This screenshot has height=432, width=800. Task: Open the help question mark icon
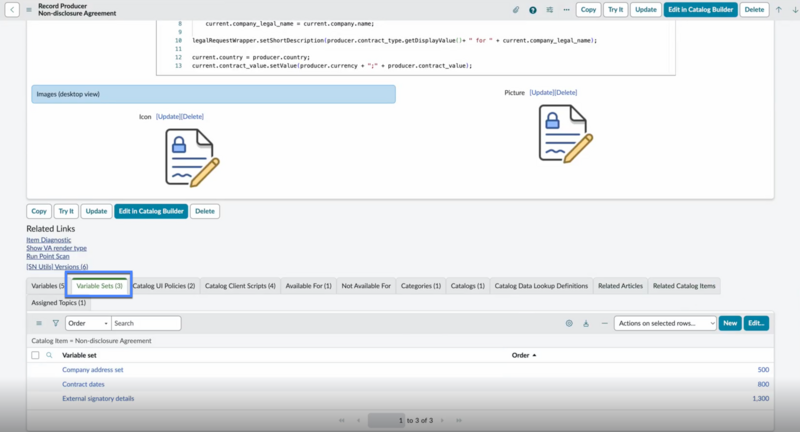pos(533,10)
